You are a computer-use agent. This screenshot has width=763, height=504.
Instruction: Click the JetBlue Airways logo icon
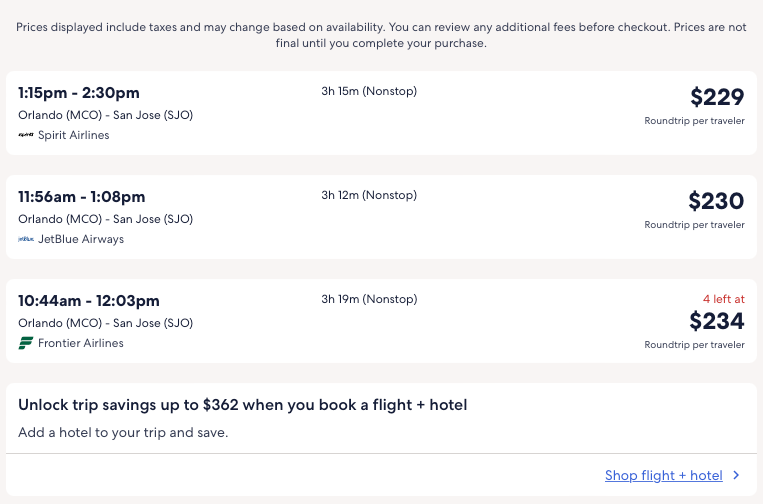point(26,239)
